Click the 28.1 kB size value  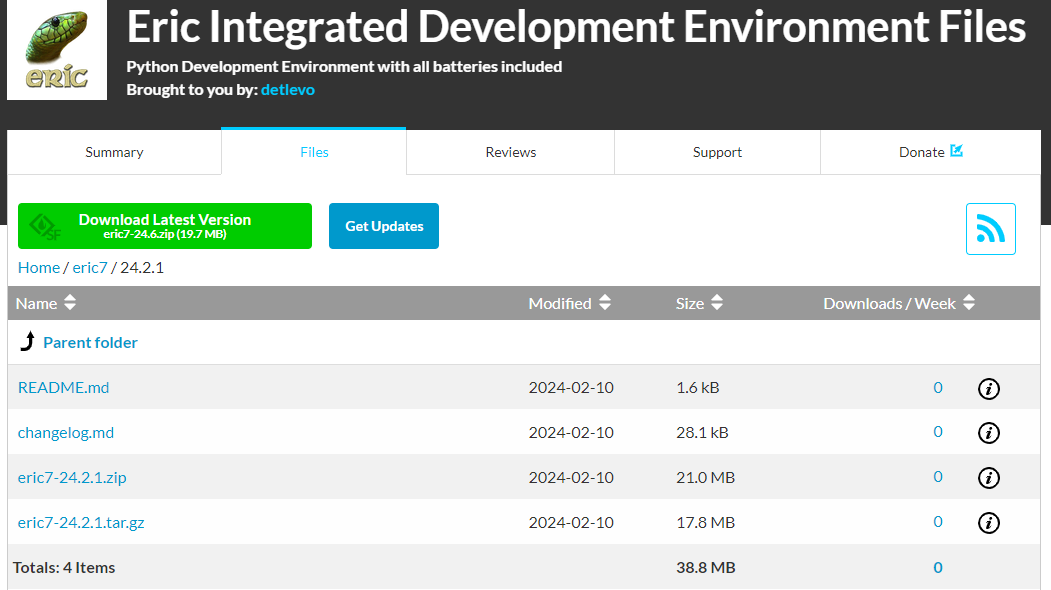702,432
